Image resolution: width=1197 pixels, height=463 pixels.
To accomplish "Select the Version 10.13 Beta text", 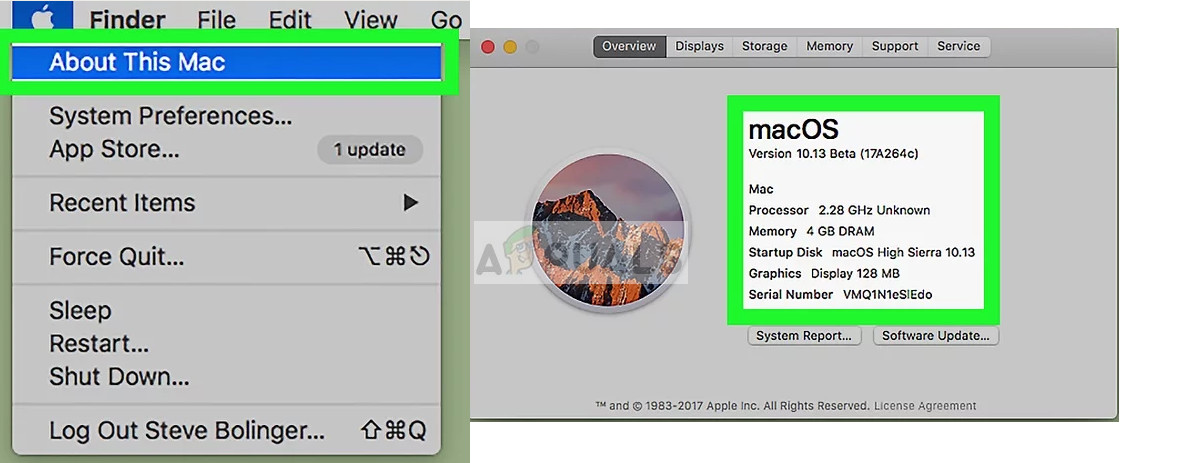I will (x=834, y=154).
